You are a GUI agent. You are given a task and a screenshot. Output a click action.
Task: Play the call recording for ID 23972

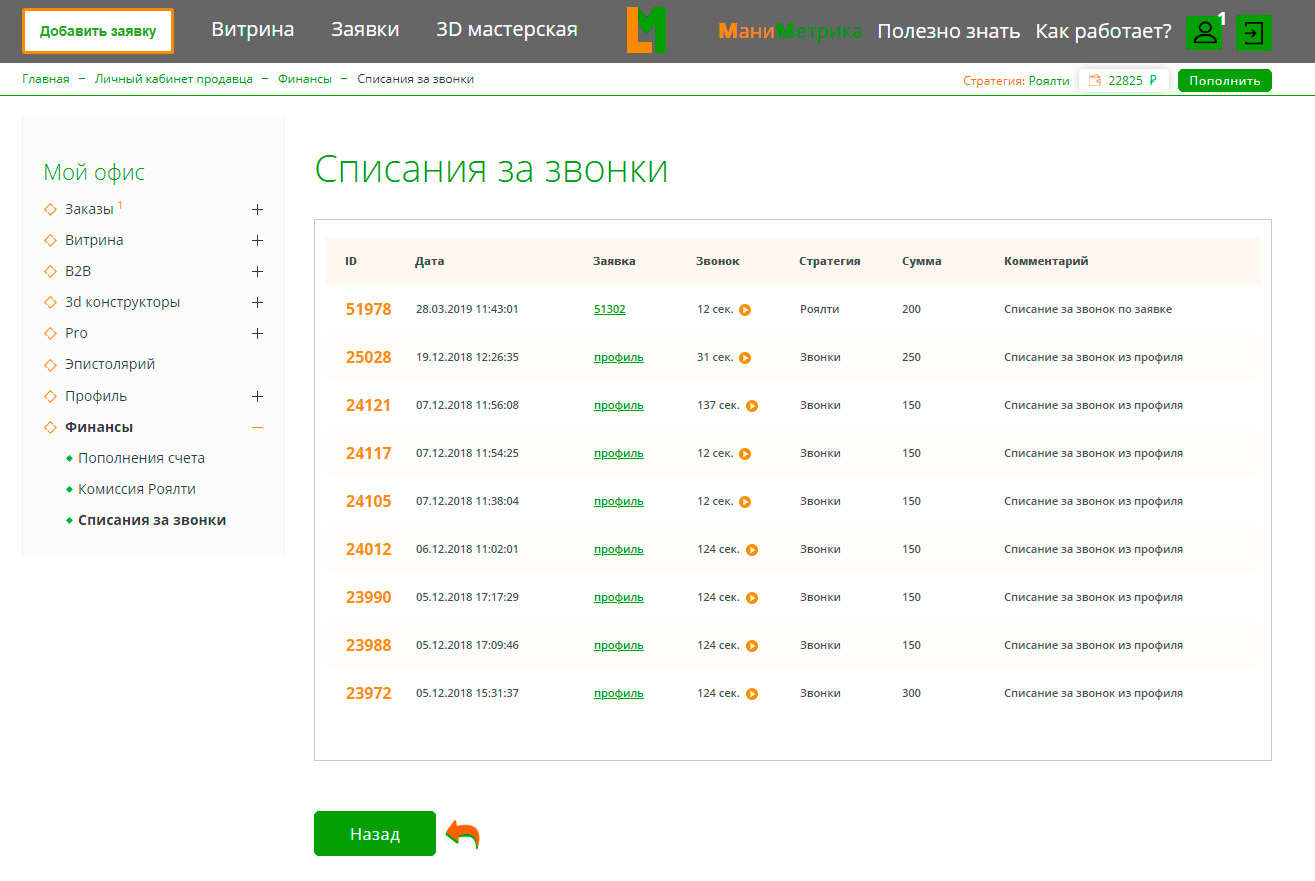[752, 694]
